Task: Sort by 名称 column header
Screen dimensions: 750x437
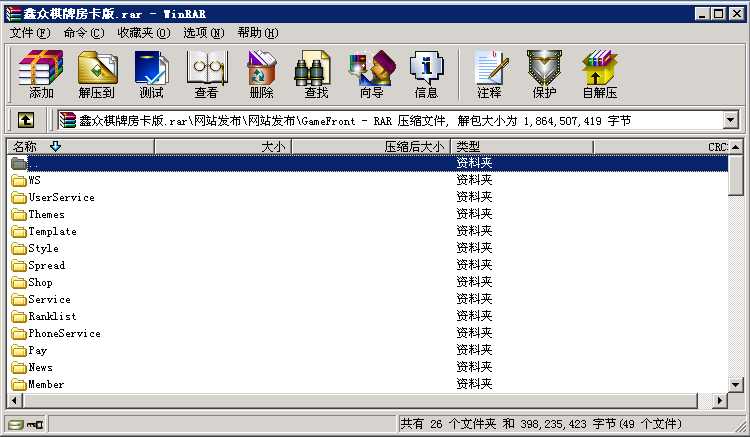Action: tap(80, 147)
